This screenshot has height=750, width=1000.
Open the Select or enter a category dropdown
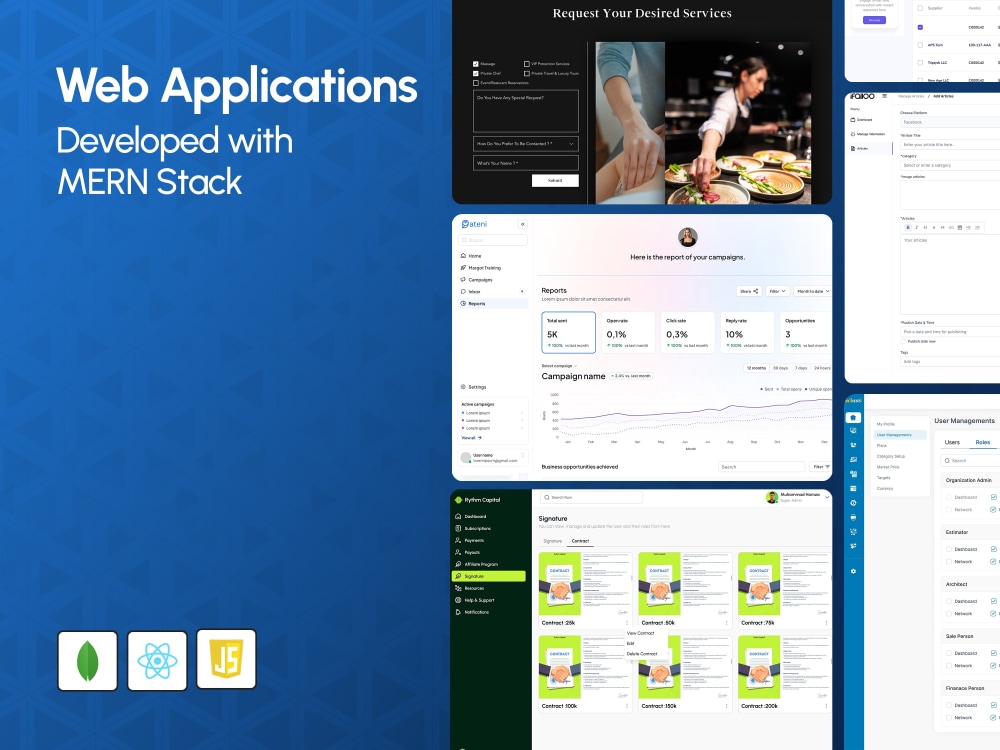[950, 165]
